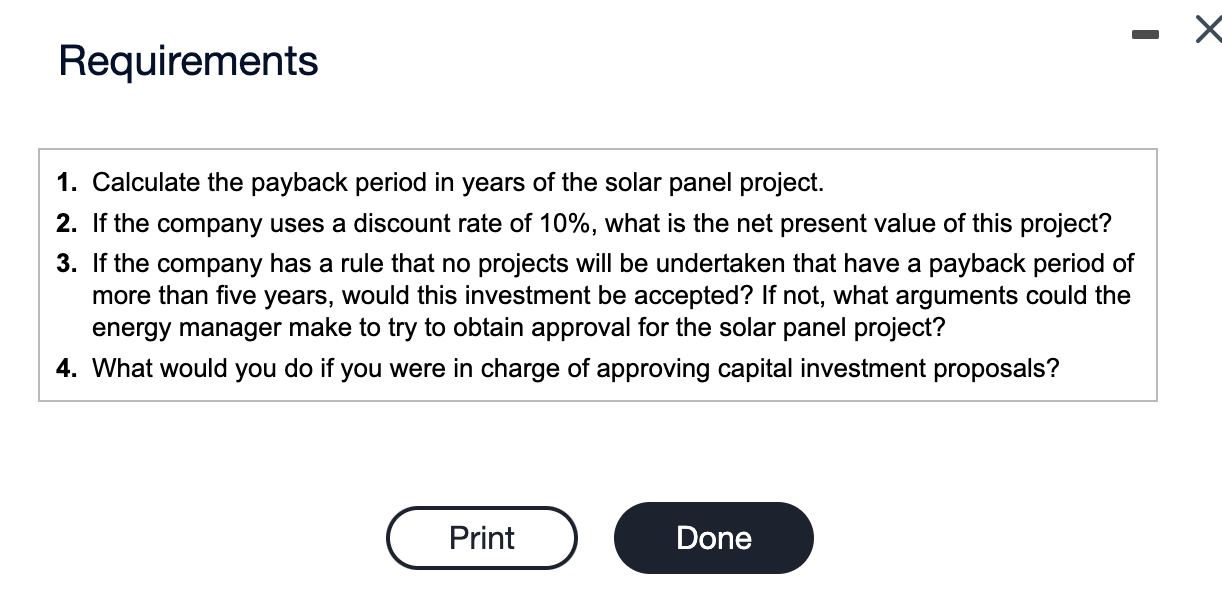Click the requirements list border box
Screen dimensions: 1222x590
pos(597,148)
